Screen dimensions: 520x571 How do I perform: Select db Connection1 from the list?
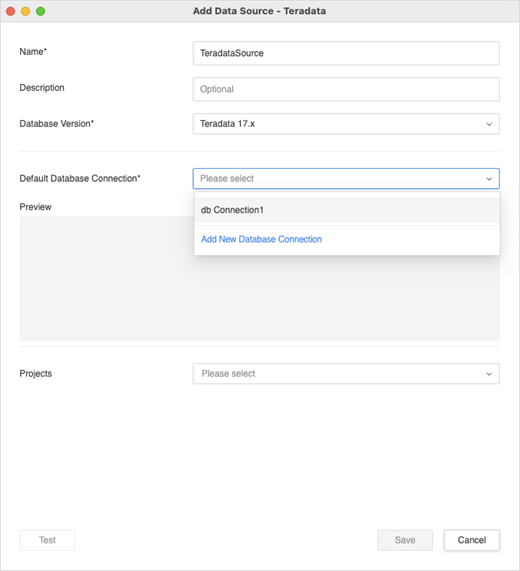tap(347, 210)
